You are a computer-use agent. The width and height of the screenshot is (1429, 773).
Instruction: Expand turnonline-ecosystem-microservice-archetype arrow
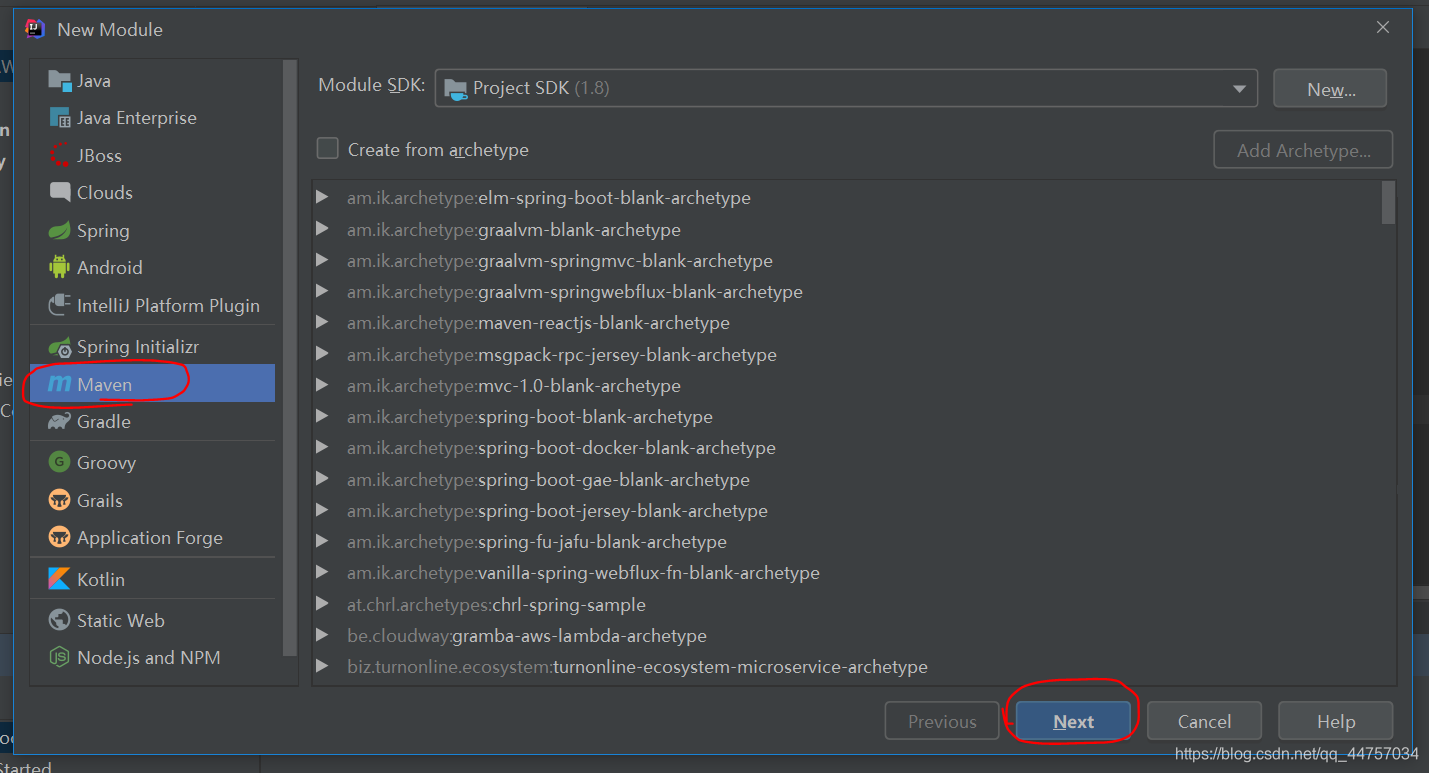pos(322,666)
